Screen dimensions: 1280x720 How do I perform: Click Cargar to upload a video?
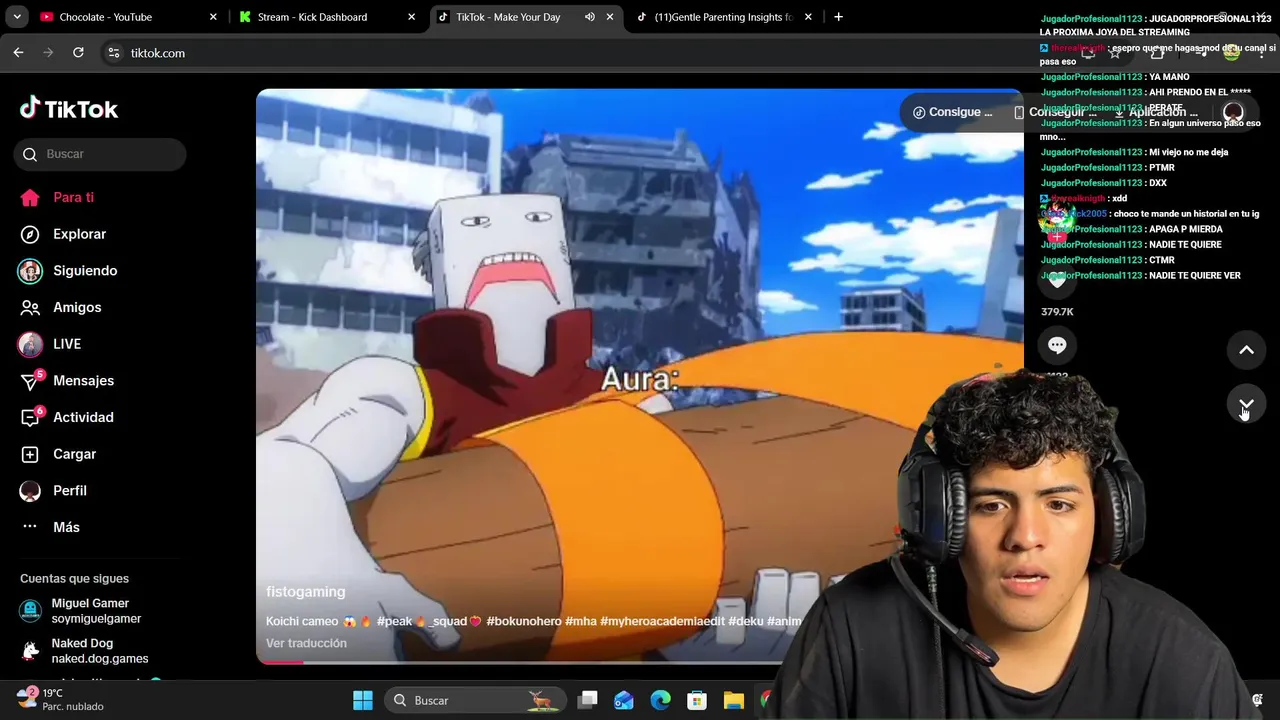[x=58, y=454]
